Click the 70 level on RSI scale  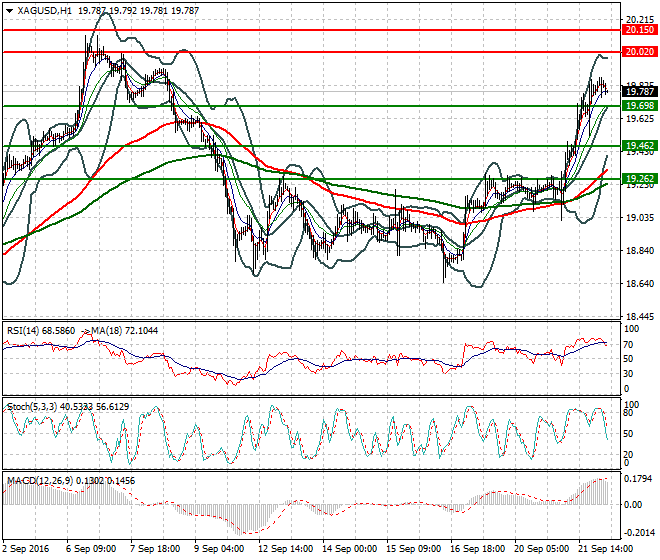(x=628, y=345)
